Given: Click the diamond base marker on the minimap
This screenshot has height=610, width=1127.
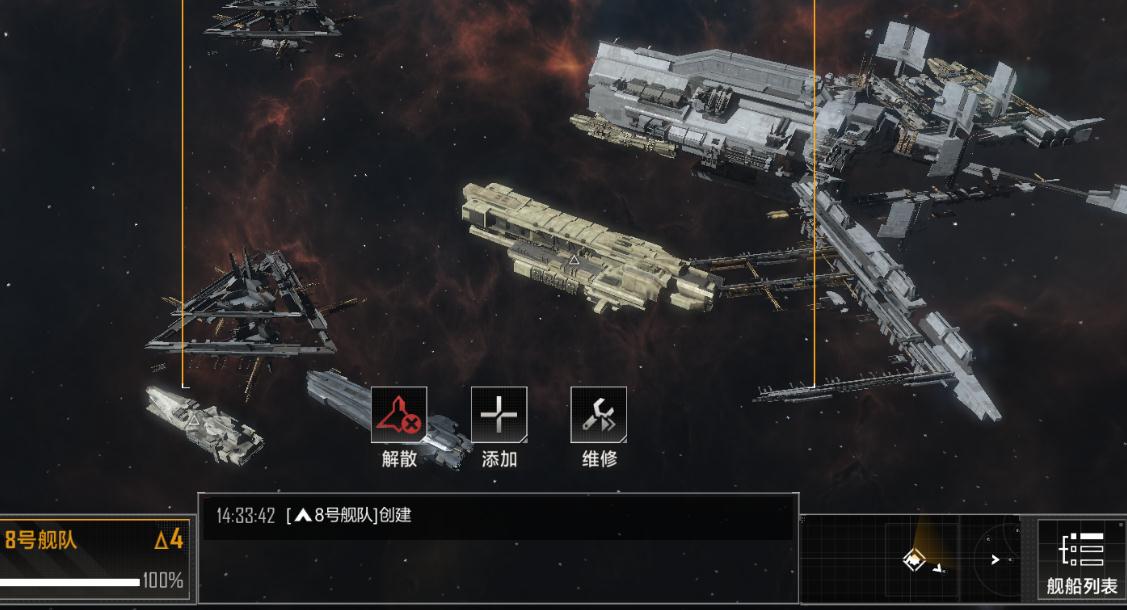Looking at the screenshot, I should pos(914,559).
